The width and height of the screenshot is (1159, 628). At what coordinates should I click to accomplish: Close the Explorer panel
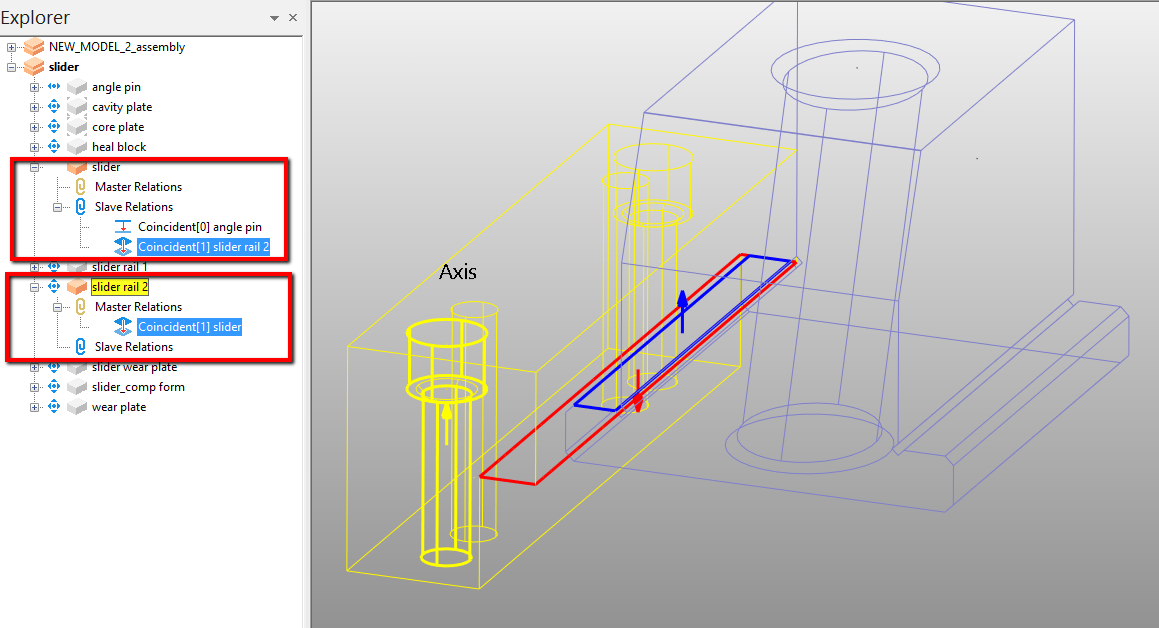(x=292, y=17)
